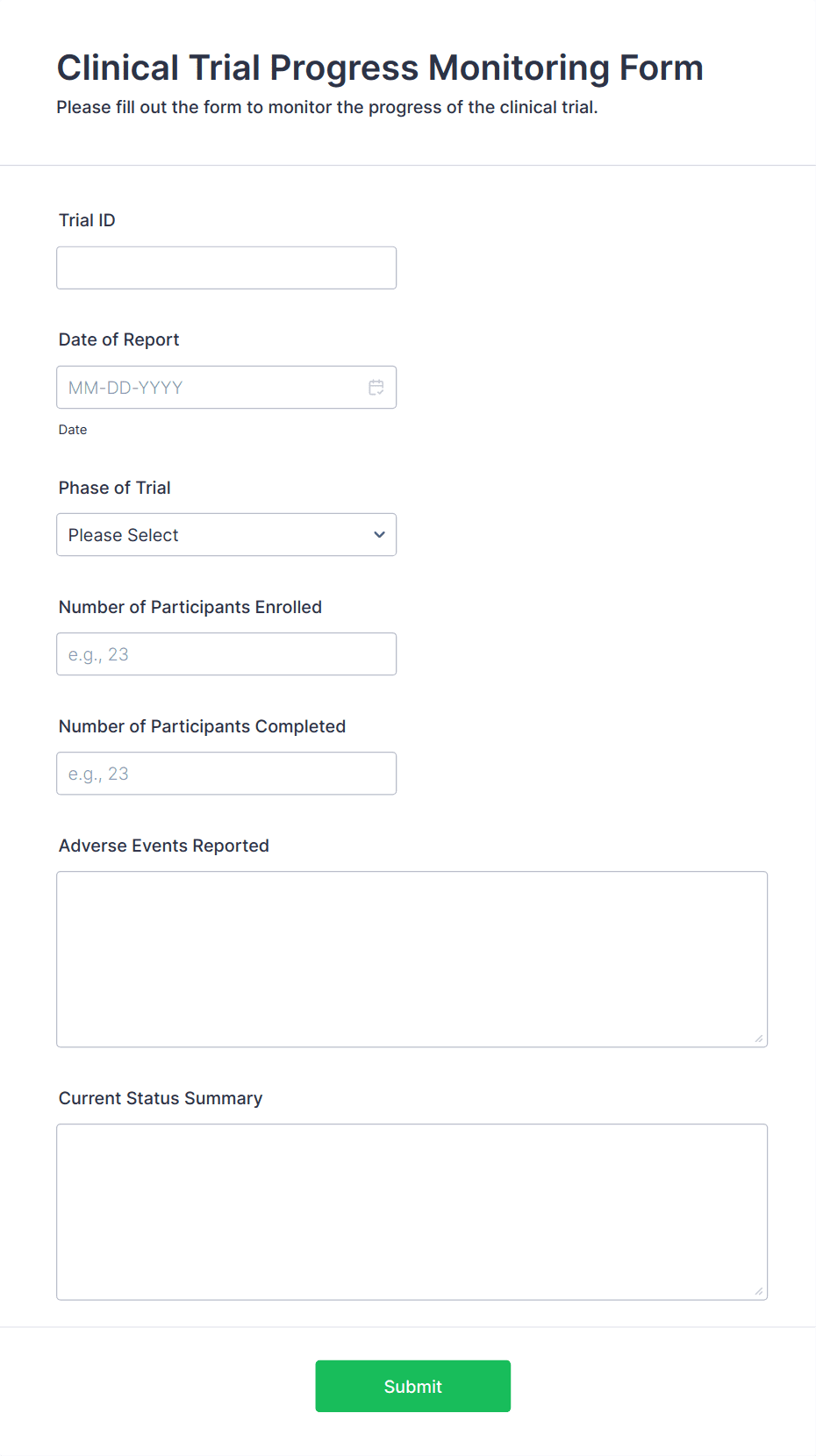
Task: Select the Participants Completed number field
Action: click(226, 774)
